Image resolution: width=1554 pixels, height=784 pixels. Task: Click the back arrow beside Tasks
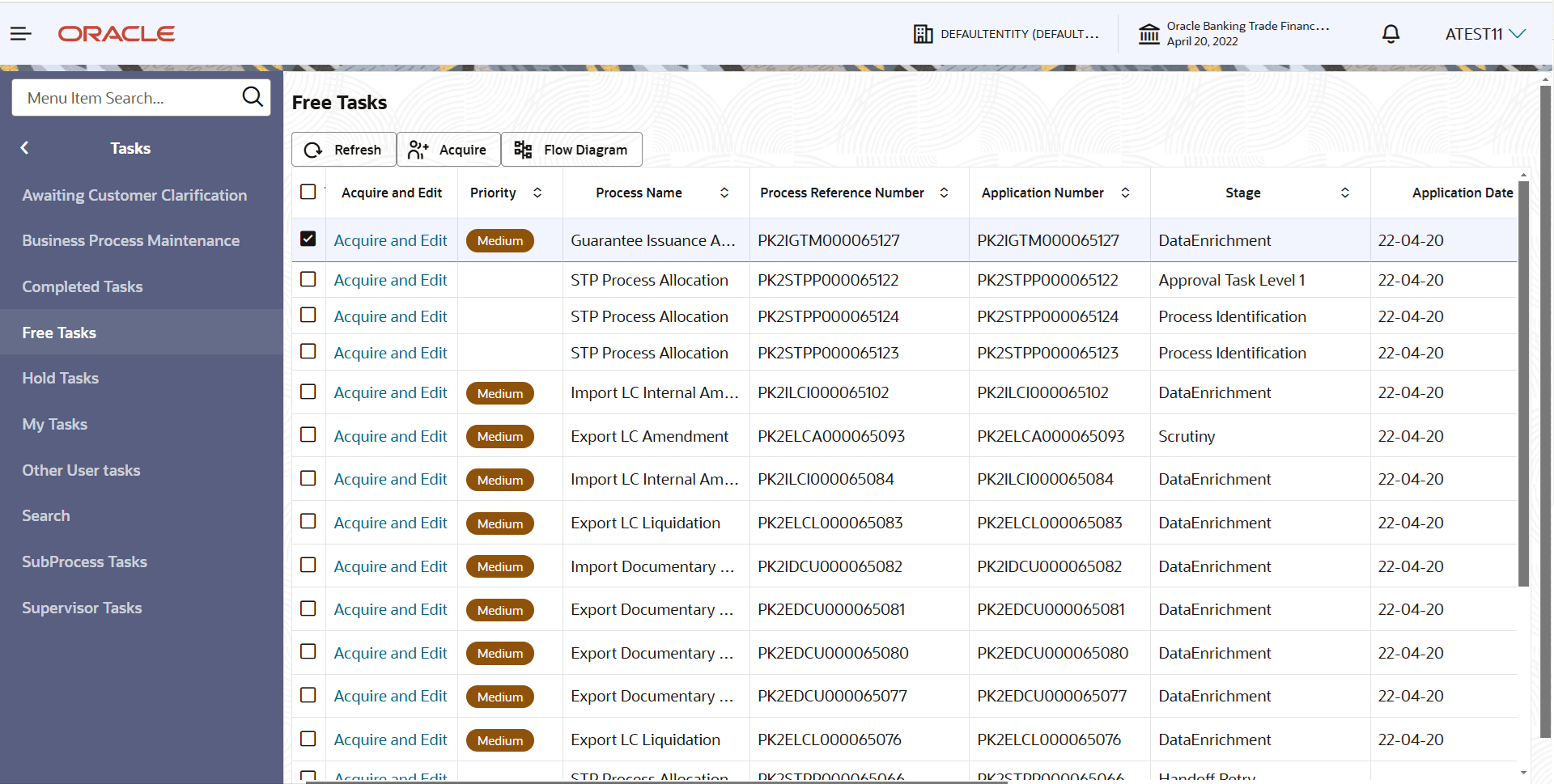tap(25, 148)
